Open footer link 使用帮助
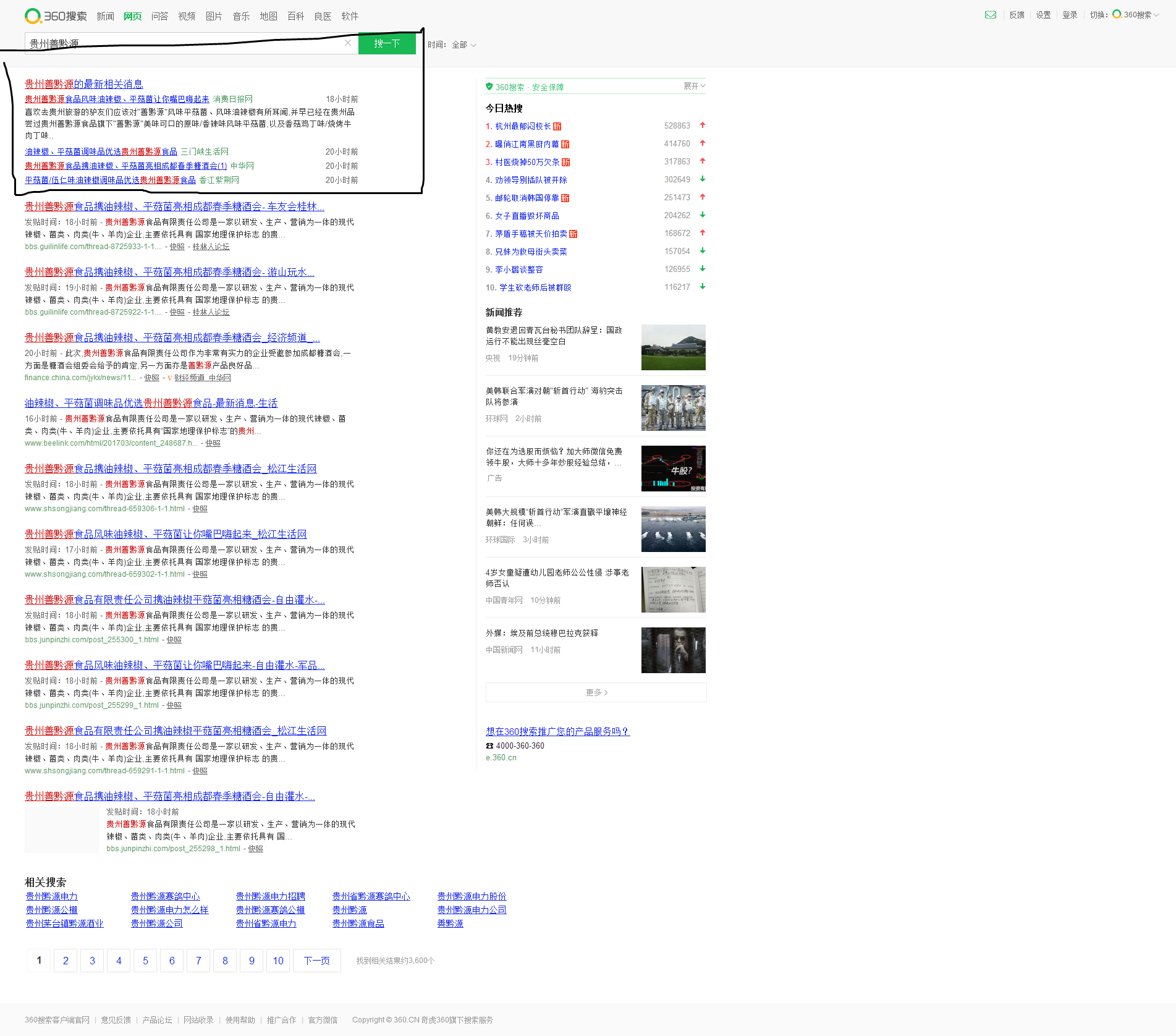Viewport: 1176px width, 1036px height. 240,1020
